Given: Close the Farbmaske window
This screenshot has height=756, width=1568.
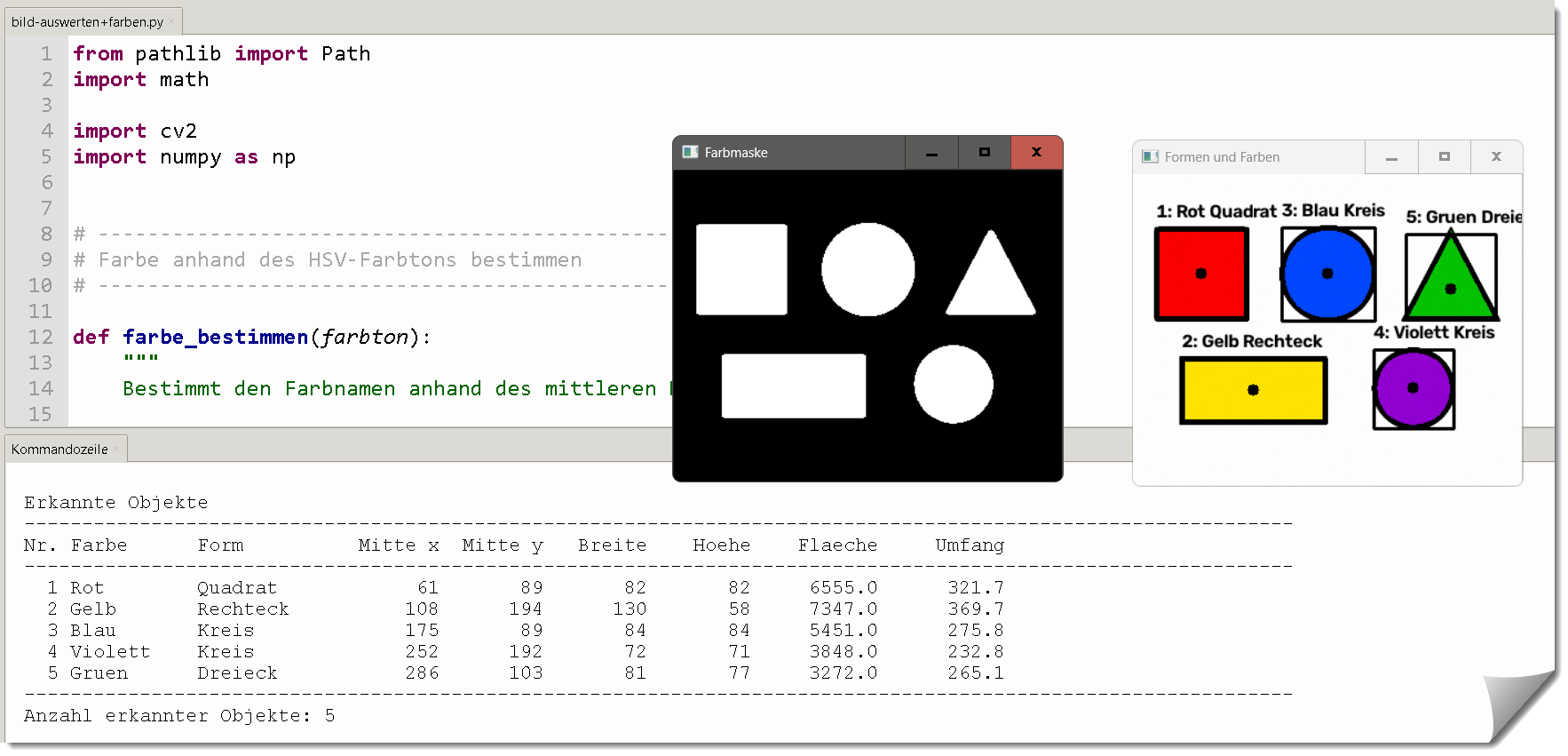Looking at the screenshot, I should (x=1036, y=153).
